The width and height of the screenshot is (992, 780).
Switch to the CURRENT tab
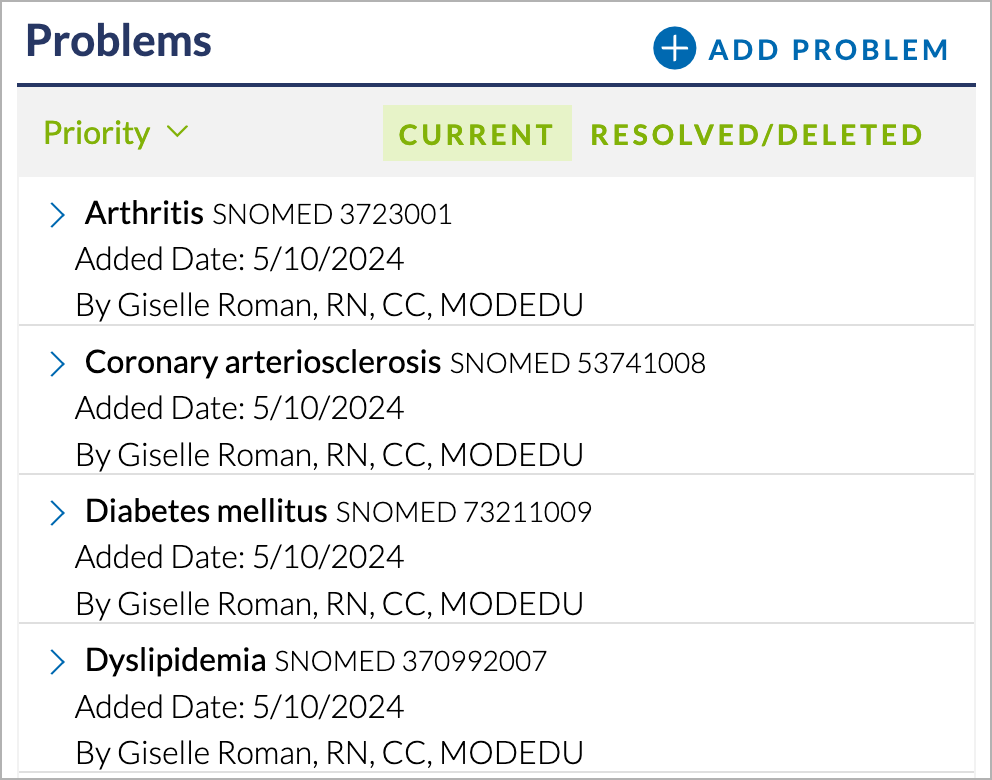(477, 133)
